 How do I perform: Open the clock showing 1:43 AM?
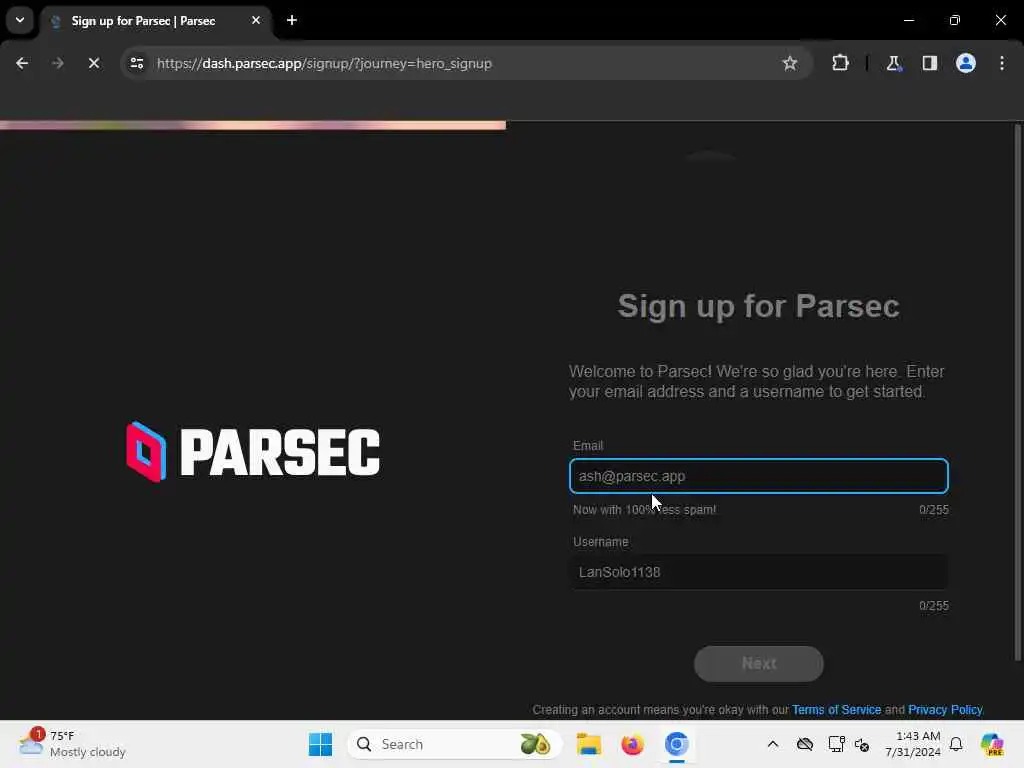(x=912, y=744)
